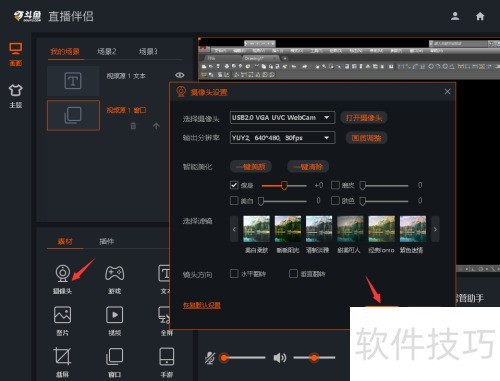Open the user account profile icon

[455, 16]
